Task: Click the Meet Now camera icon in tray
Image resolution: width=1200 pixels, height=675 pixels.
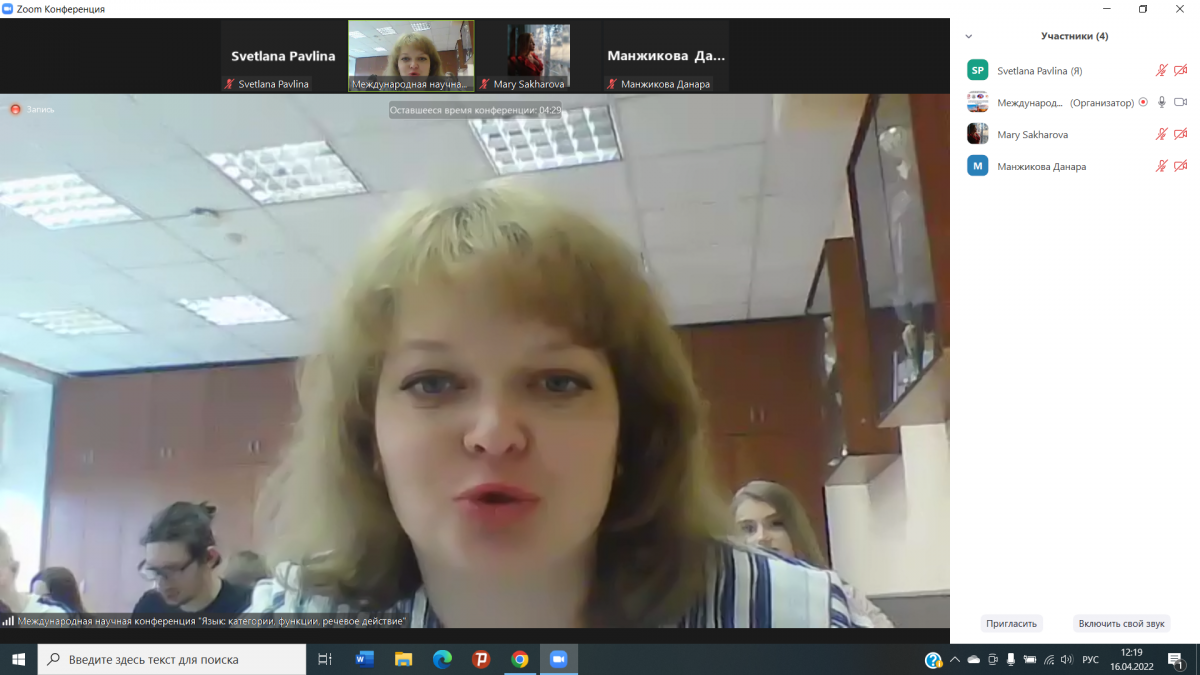Action: (992, 659)
